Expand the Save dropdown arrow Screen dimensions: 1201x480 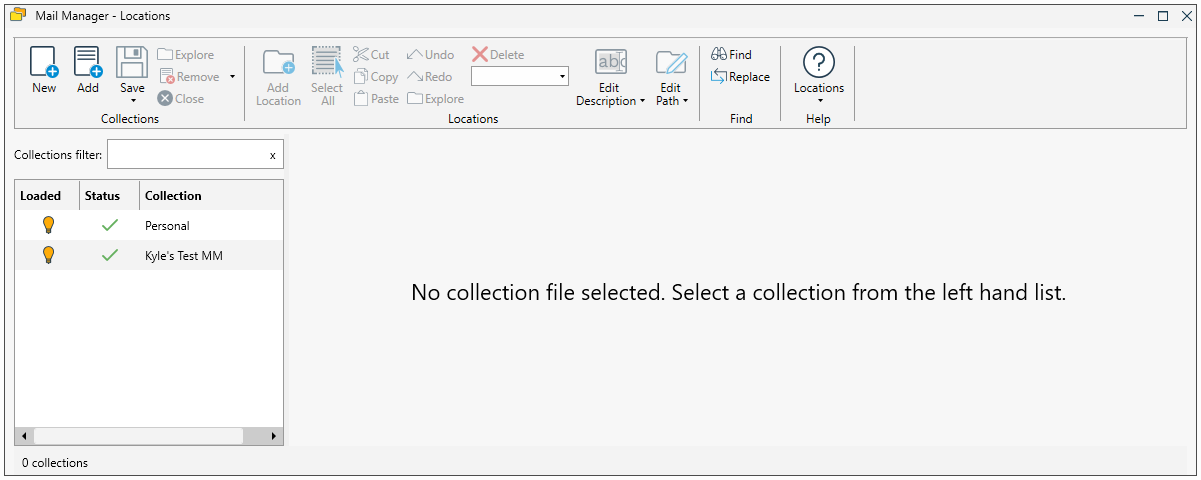(133, 101)
